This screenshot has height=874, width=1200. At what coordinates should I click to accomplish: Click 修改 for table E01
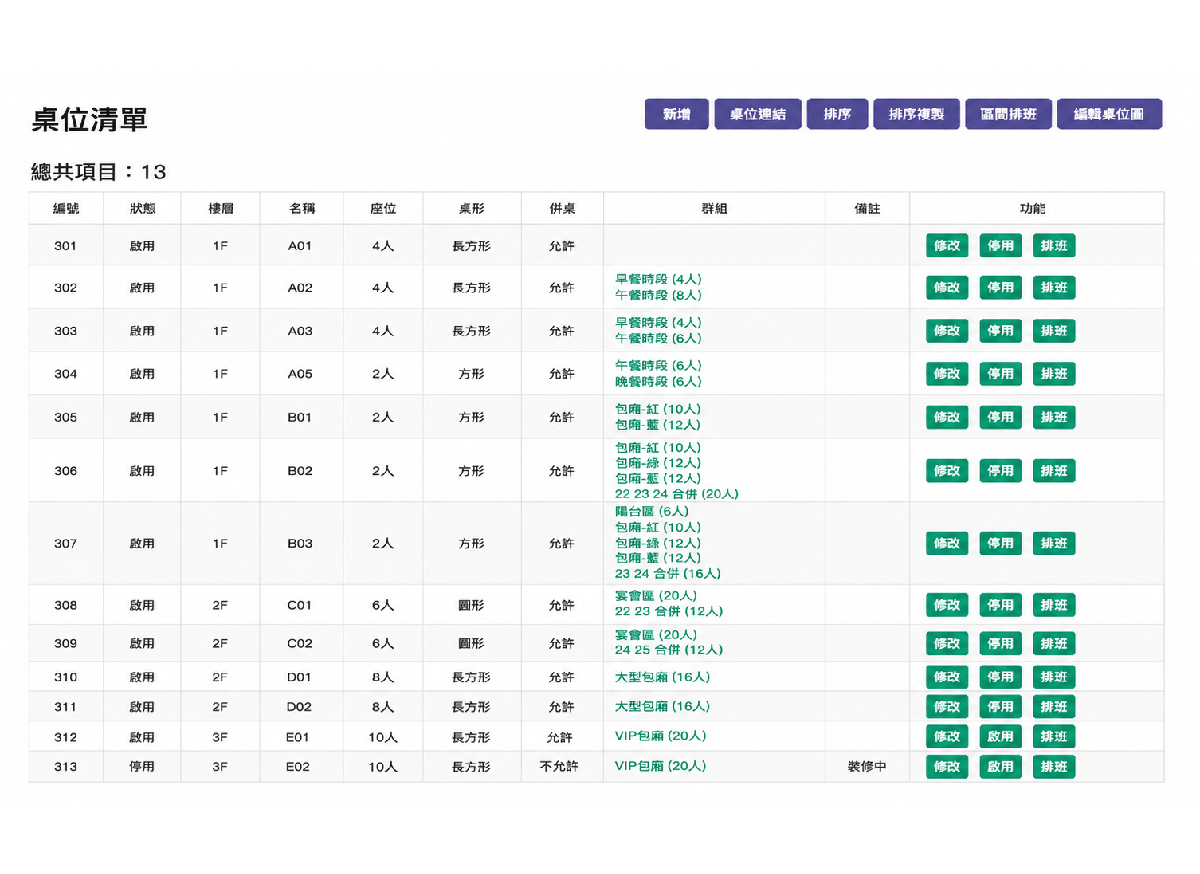947,737
